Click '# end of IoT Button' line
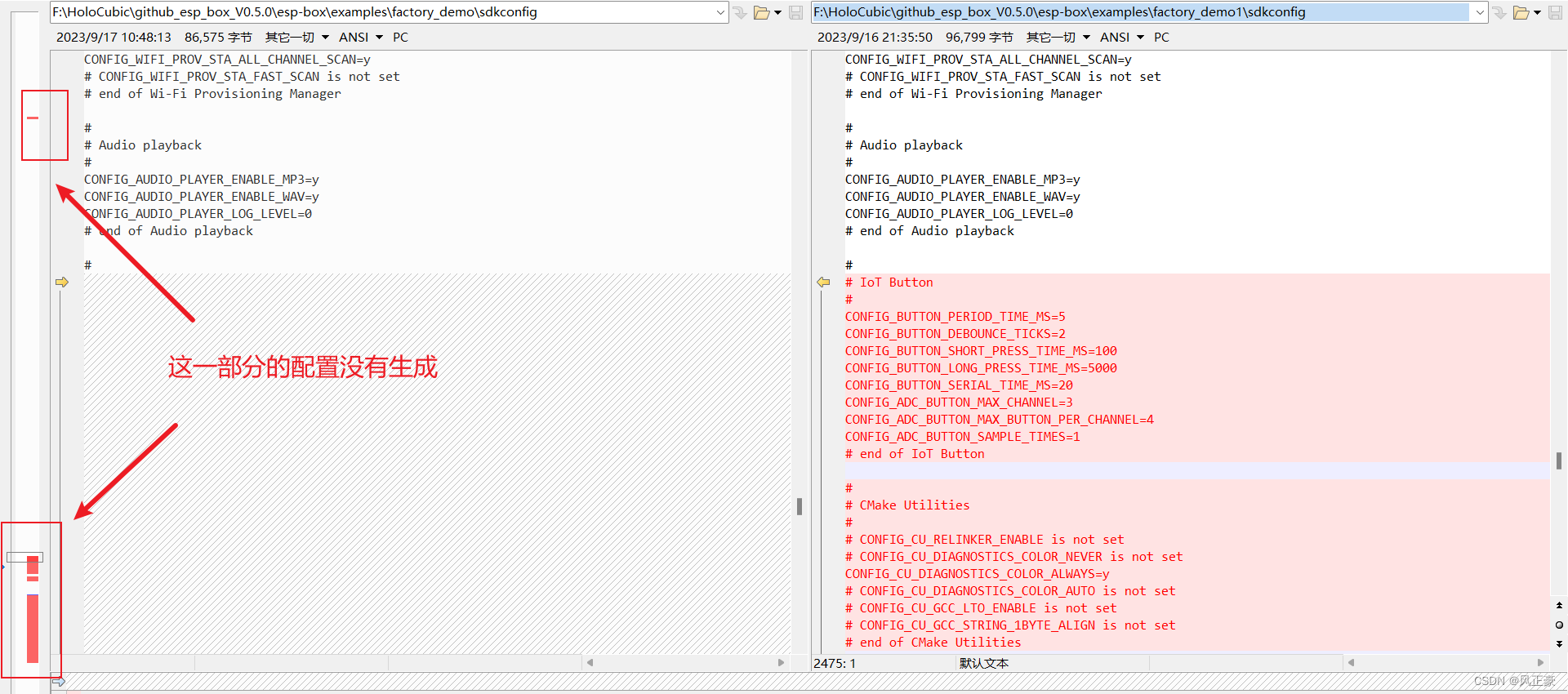Image resolution: width=1568 pixels, height=694 pixels. (915, 454)
